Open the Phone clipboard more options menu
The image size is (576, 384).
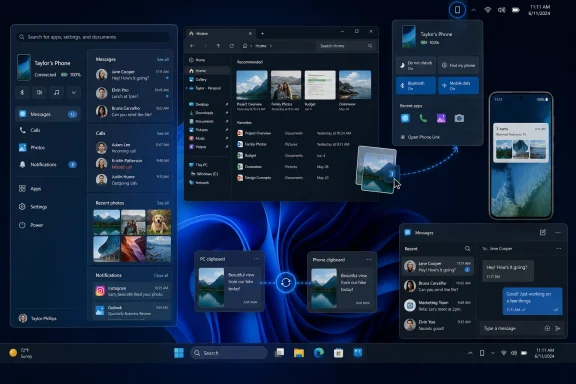pos(369,259)
